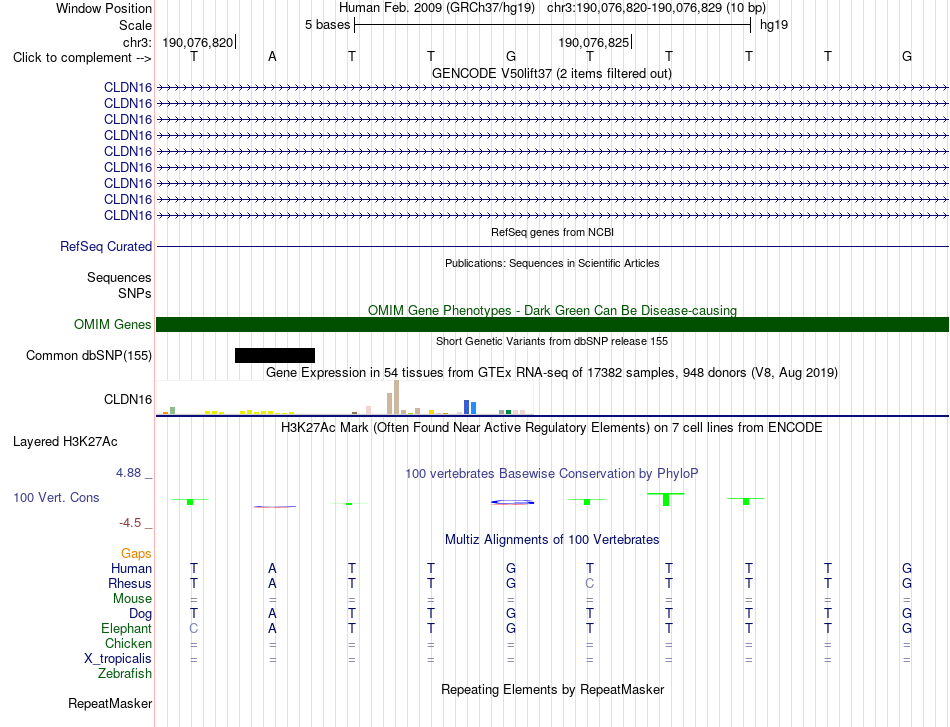
Task: Open H3K27Ac Mark track title
Action: pos(552,428)
